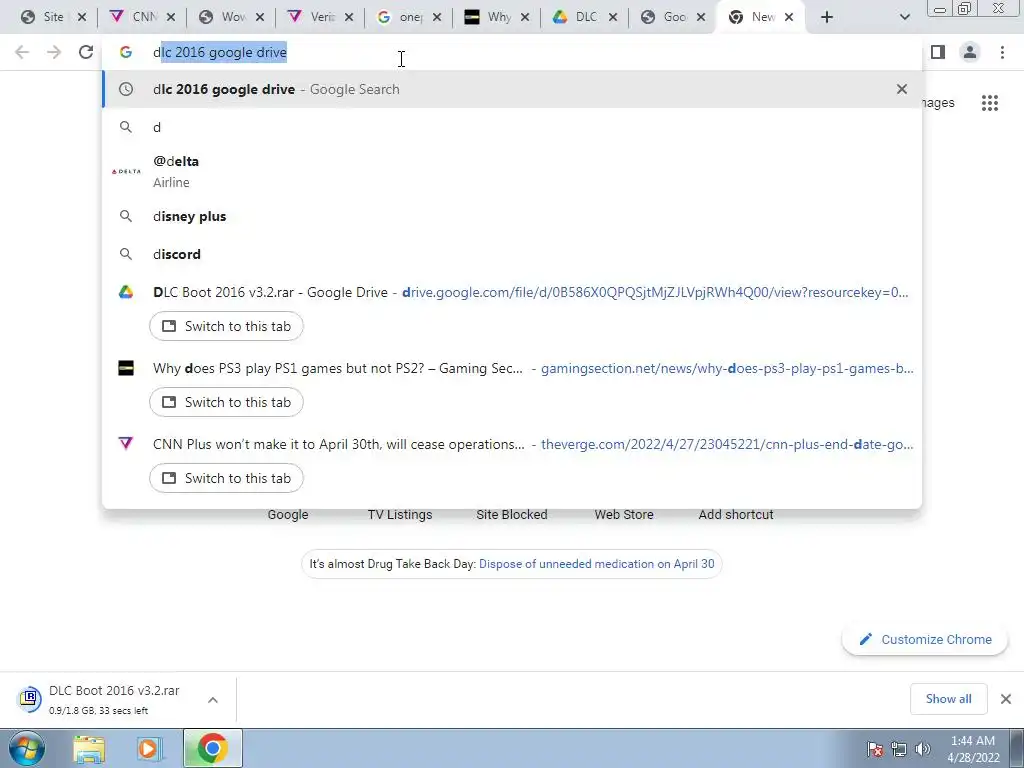
Task: Open Chrome three-dot menu
Action: pyautogui.click(x=1002, y=52)
